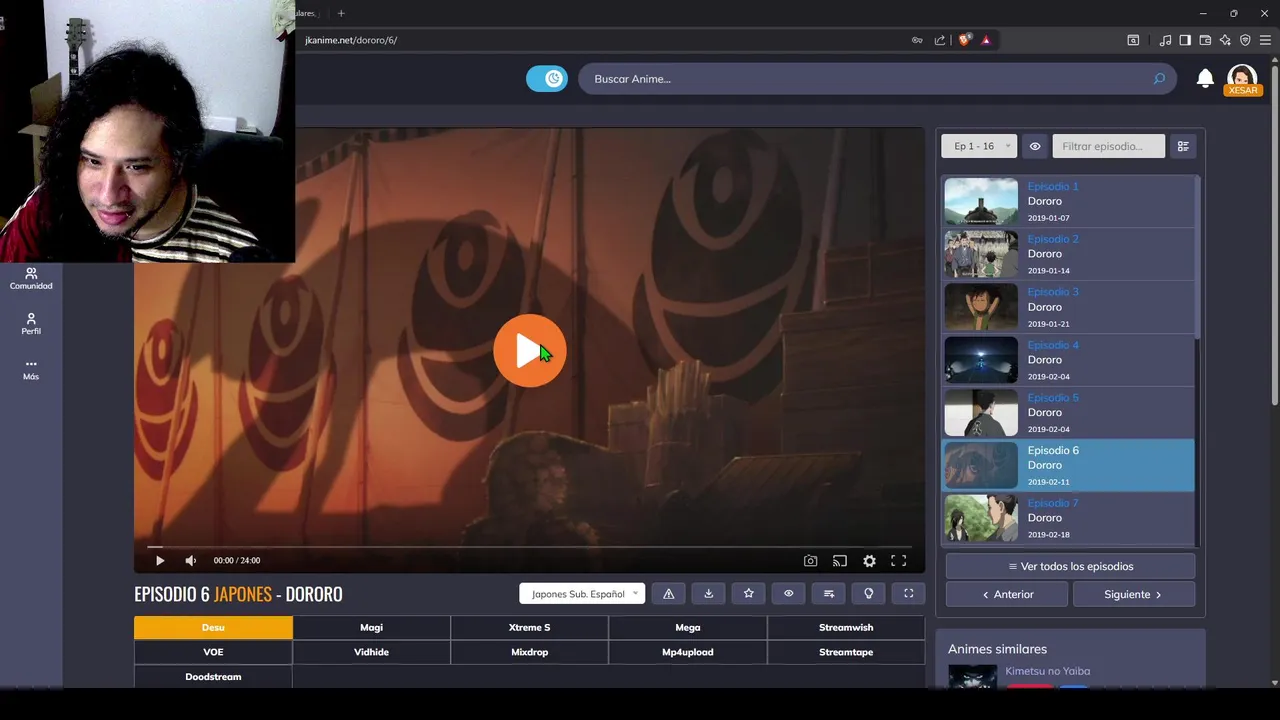The height and width of the screenshot is (720, 1280).
Task: Switch to the Magi server
Action: tap(372, 628)
